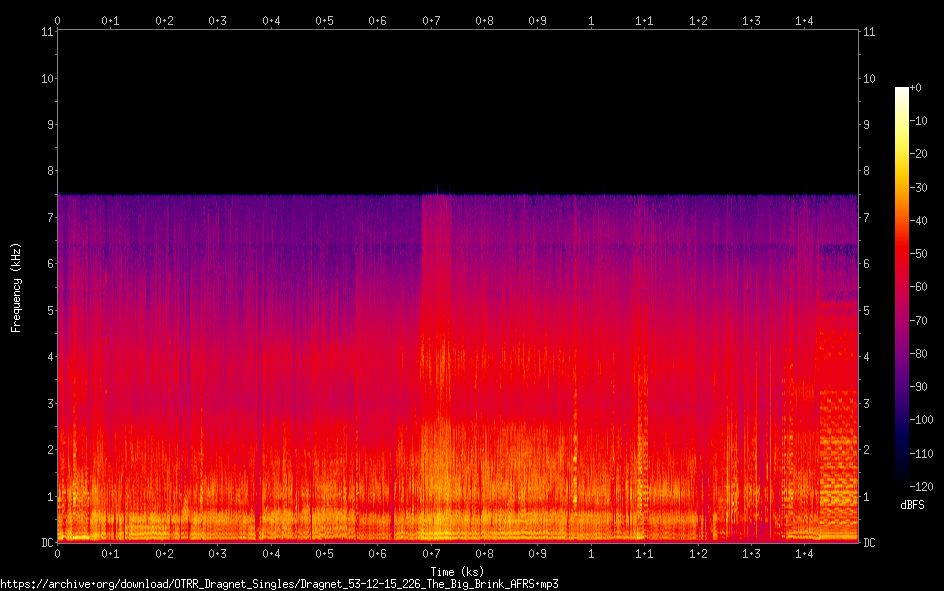This screenshot has height=591, width=944.
Task: Click the archive.org source URL at the bottom
Action: [x=279, y=583]
